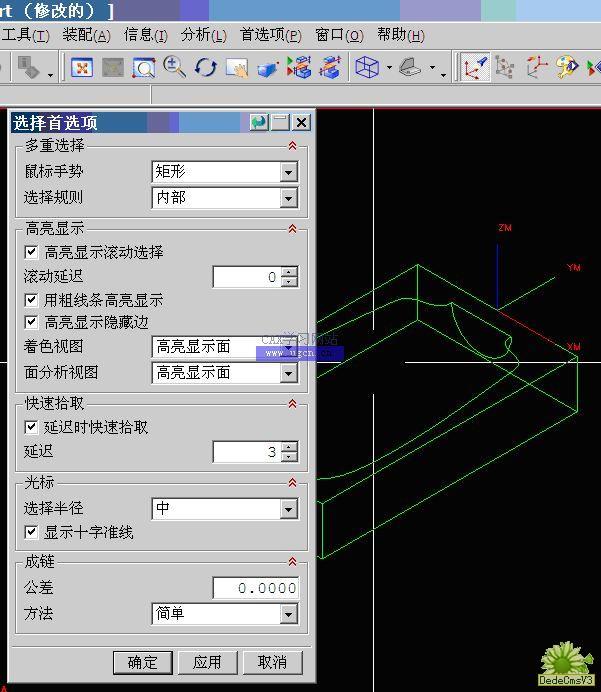
Task: Increase the 延迟 spinner value
Action: tap(289, 447)
